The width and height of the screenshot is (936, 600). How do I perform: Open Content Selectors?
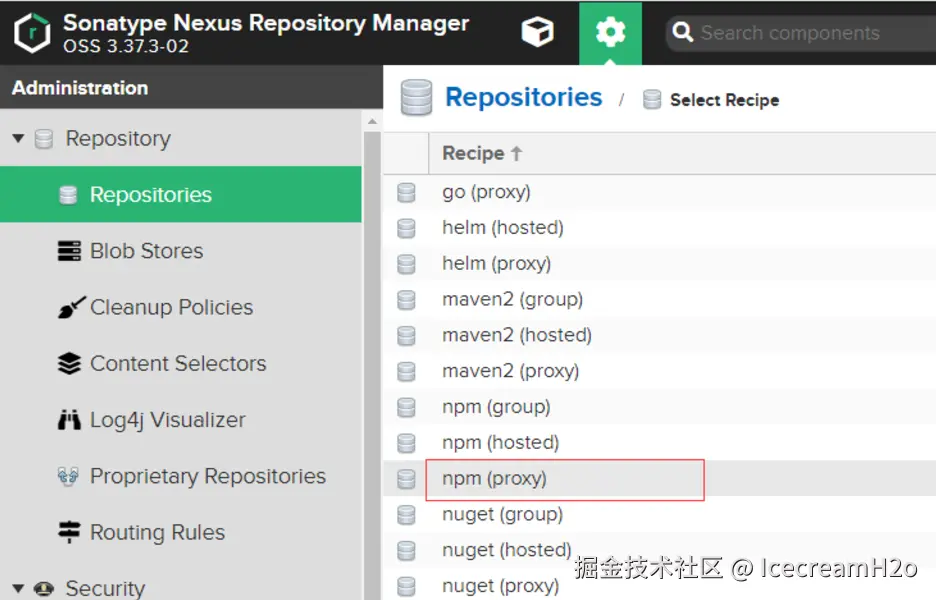point(178,364)
